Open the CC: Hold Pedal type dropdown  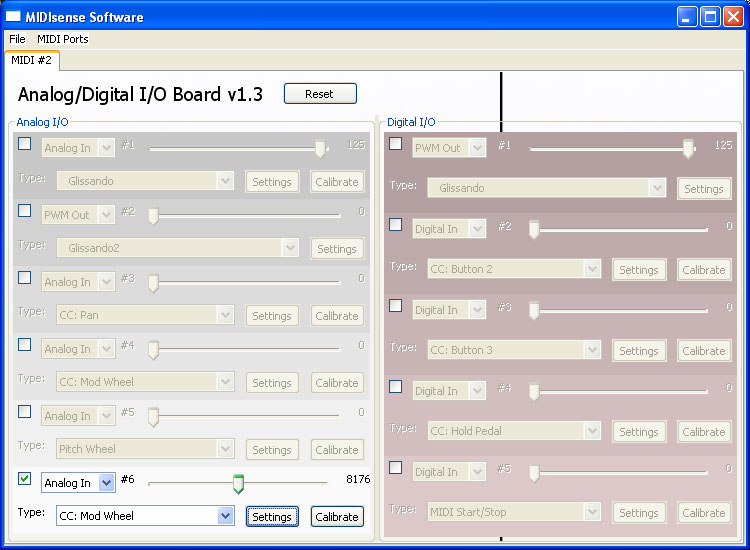coord(514,431)
